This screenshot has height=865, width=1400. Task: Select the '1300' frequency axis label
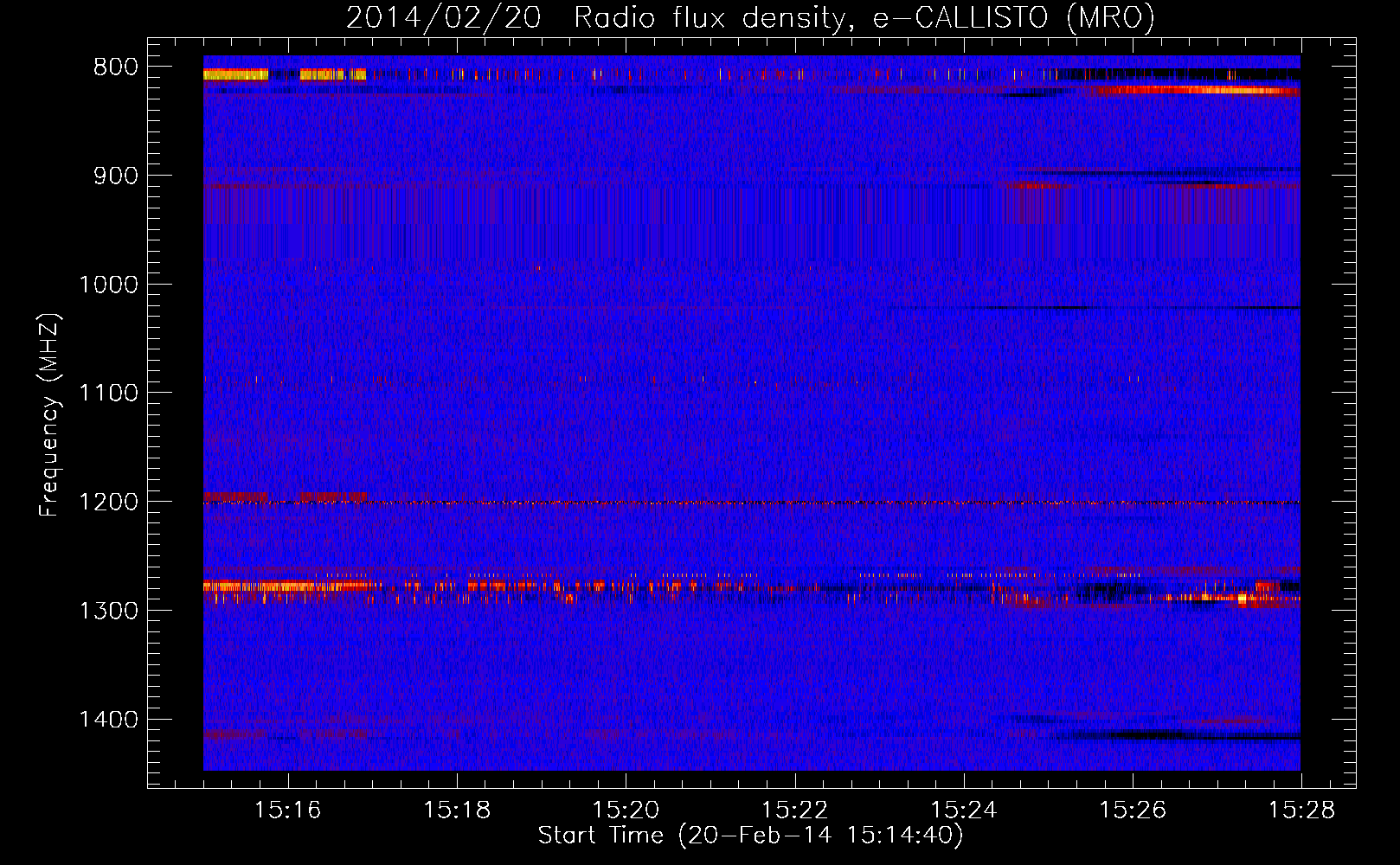click(109, 611)
